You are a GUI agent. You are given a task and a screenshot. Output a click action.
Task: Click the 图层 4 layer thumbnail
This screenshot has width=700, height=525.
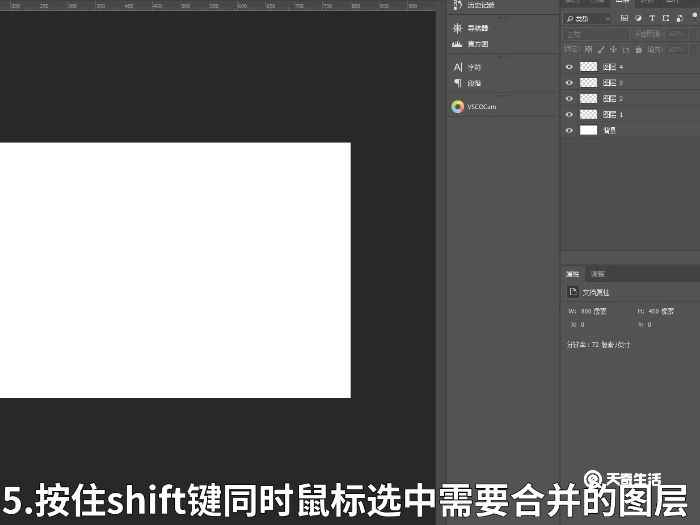[x=588, y=67]
